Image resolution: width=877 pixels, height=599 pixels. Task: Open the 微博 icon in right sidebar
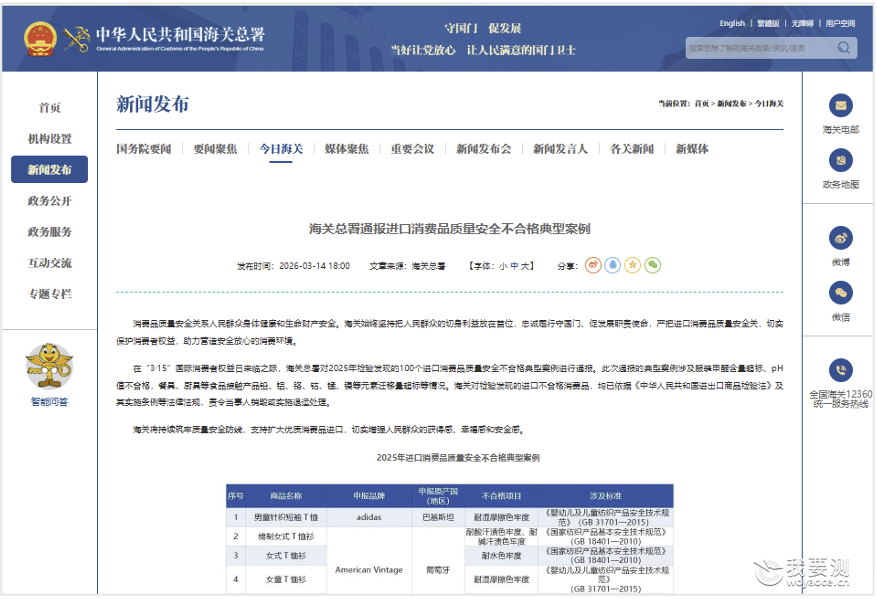(x=841, y=238)
